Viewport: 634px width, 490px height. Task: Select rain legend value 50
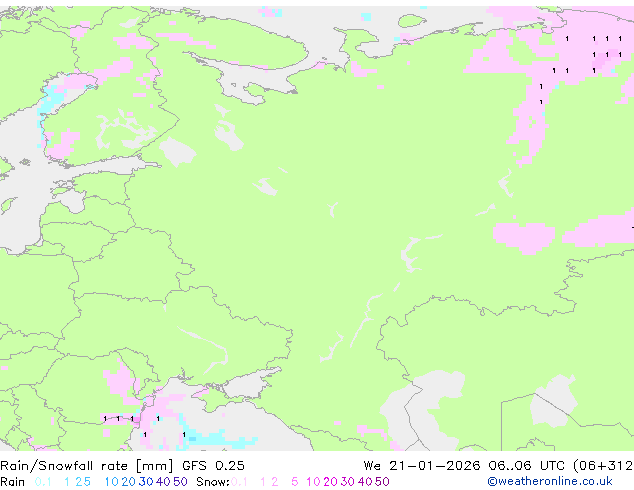180,482
